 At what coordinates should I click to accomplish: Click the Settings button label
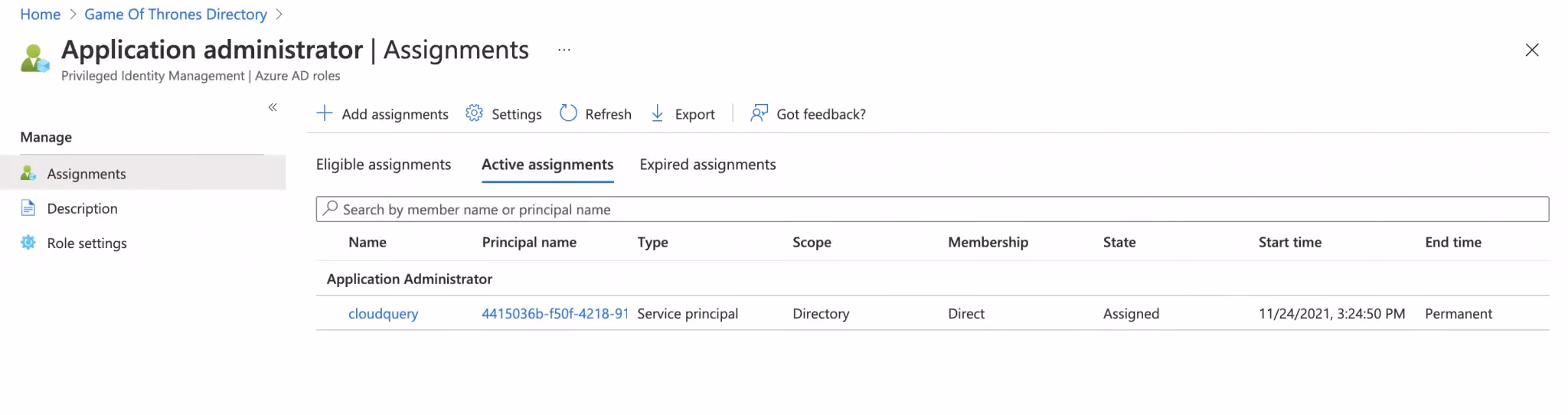516,114
